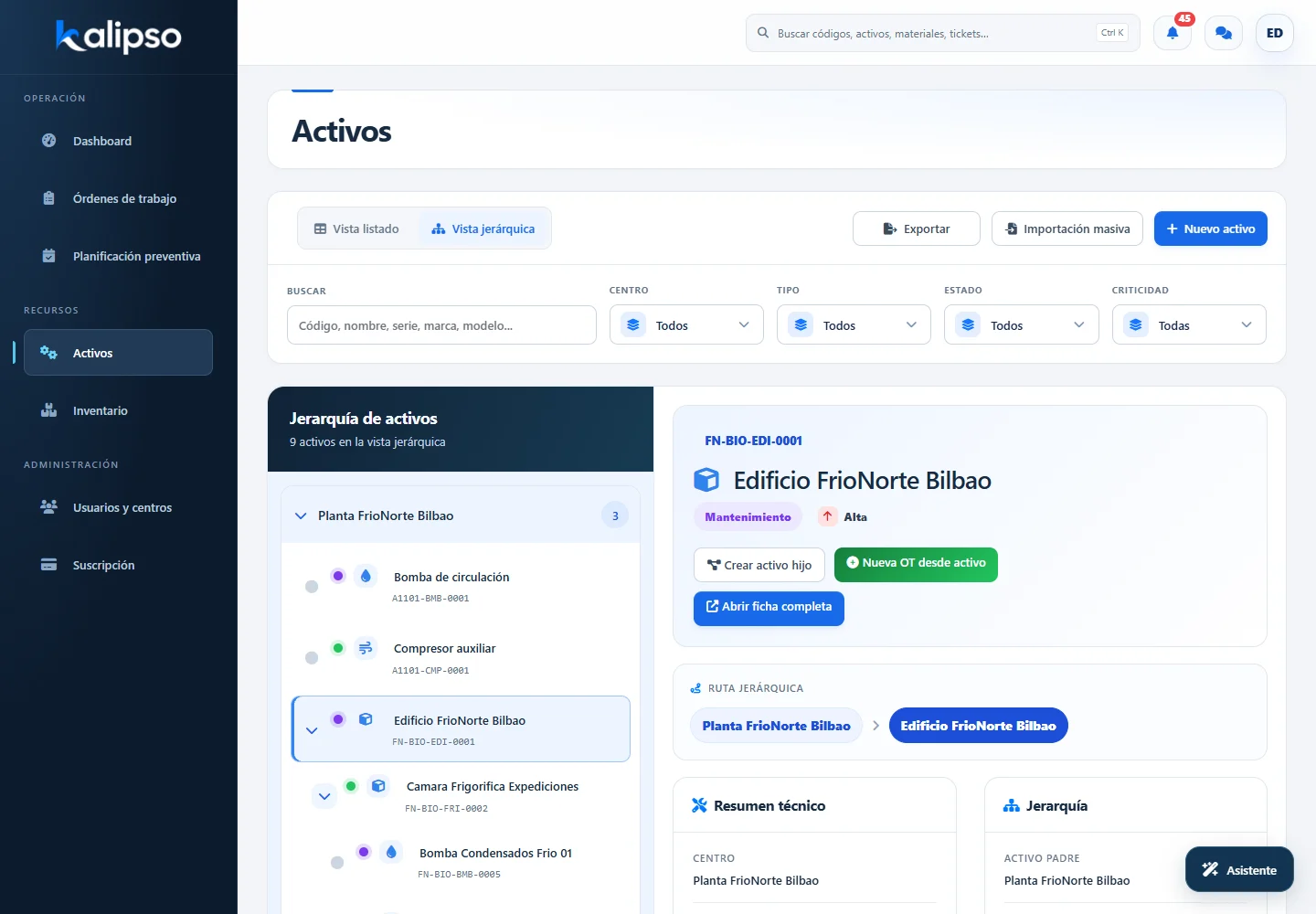Click the green status dot of Compresor auxiliar
1316x914 pixels.
[x=338, y=648]
